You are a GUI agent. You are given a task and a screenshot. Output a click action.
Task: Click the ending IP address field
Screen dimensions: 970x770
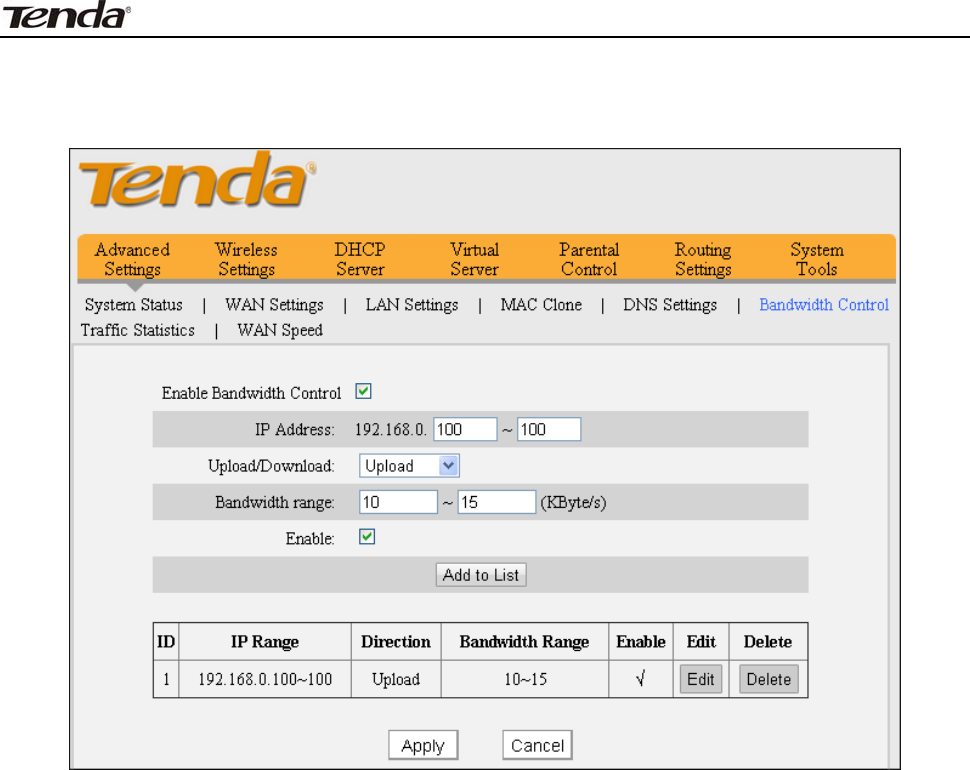tap(549, 429)
